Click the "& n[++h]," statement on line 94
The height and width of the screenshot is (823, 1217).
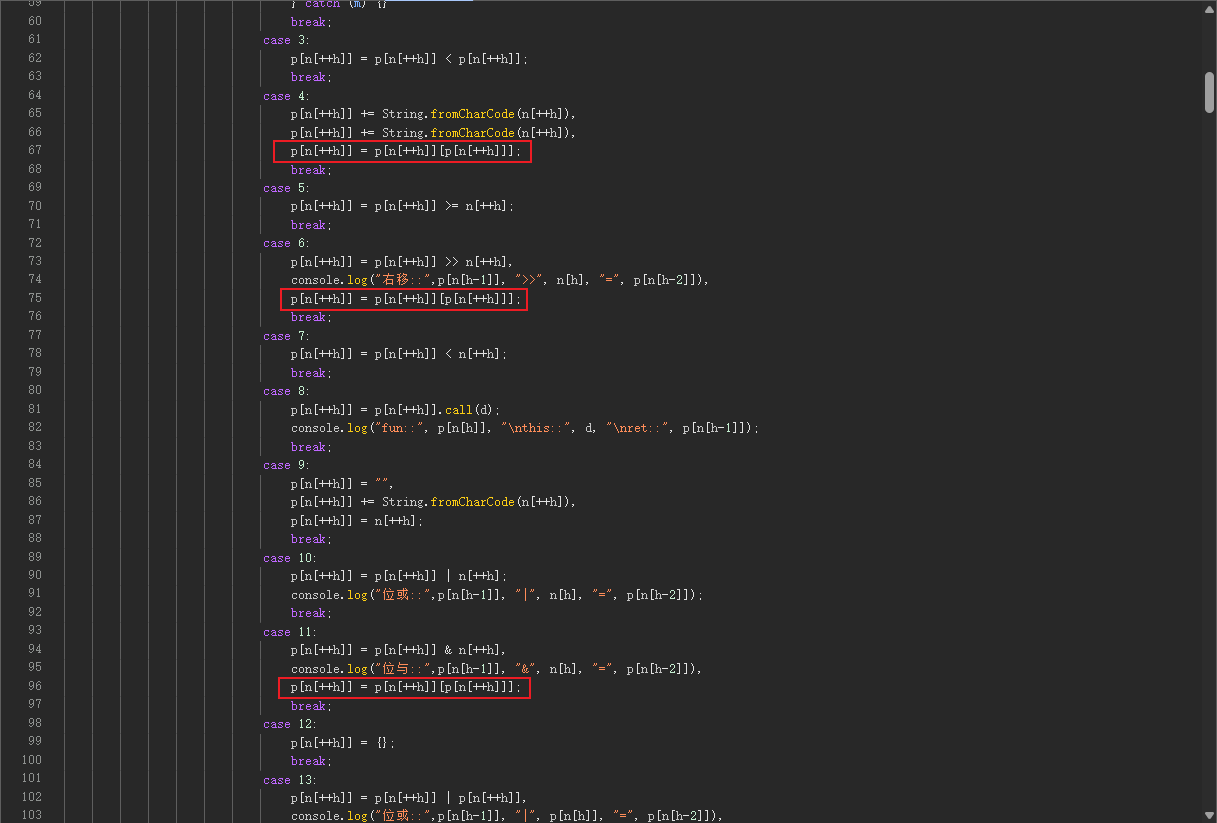(399, 650)
